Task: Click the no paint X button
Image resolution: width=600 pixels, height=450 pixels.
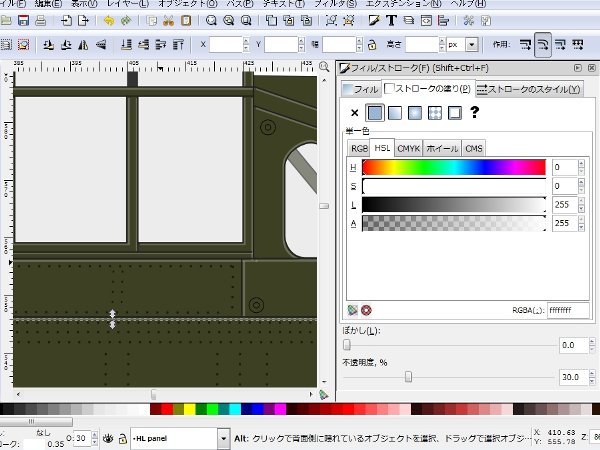Action: [354, 113]
